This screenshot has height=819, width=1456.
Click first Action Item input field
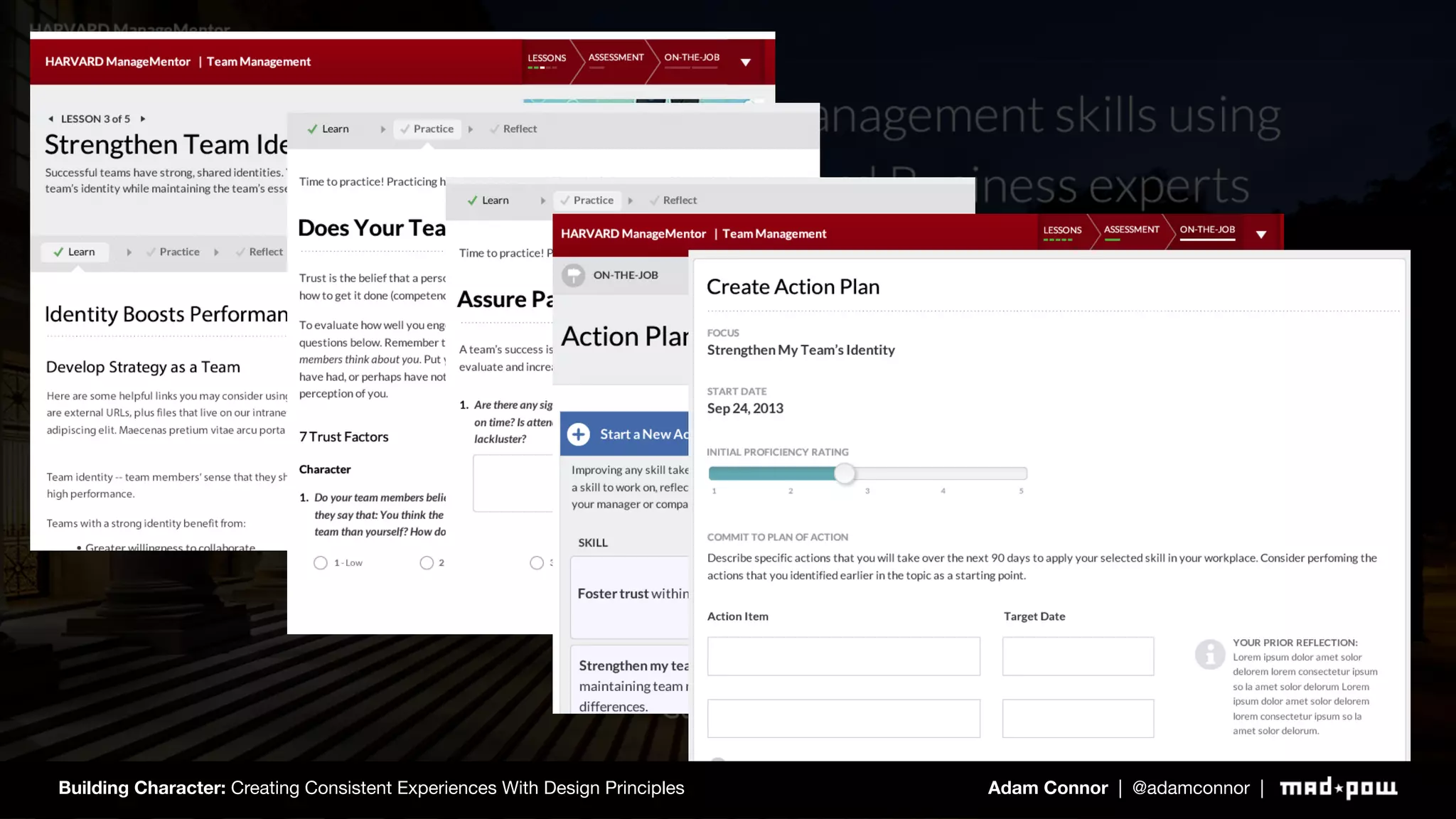(x=844, y=656)
